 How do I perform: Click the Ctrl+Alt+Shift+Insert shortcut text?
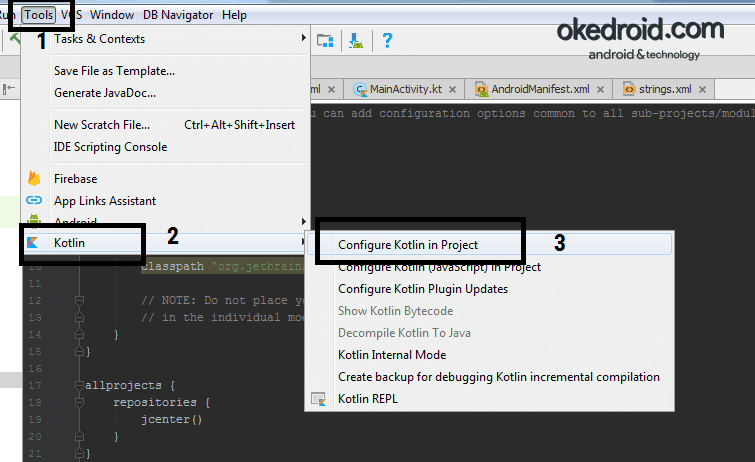pyautogui.click(x=239, y=125)
